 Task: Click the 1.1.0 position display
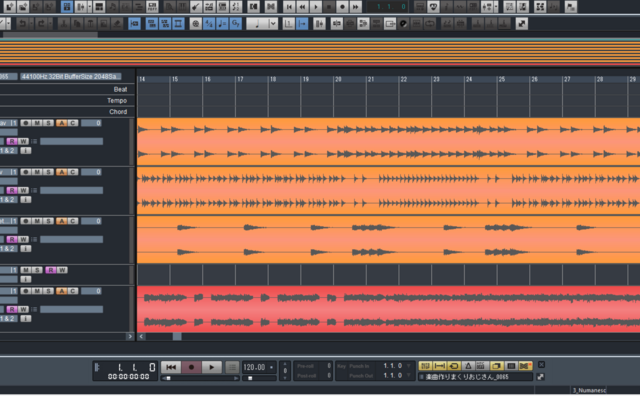tap(388, 7)
